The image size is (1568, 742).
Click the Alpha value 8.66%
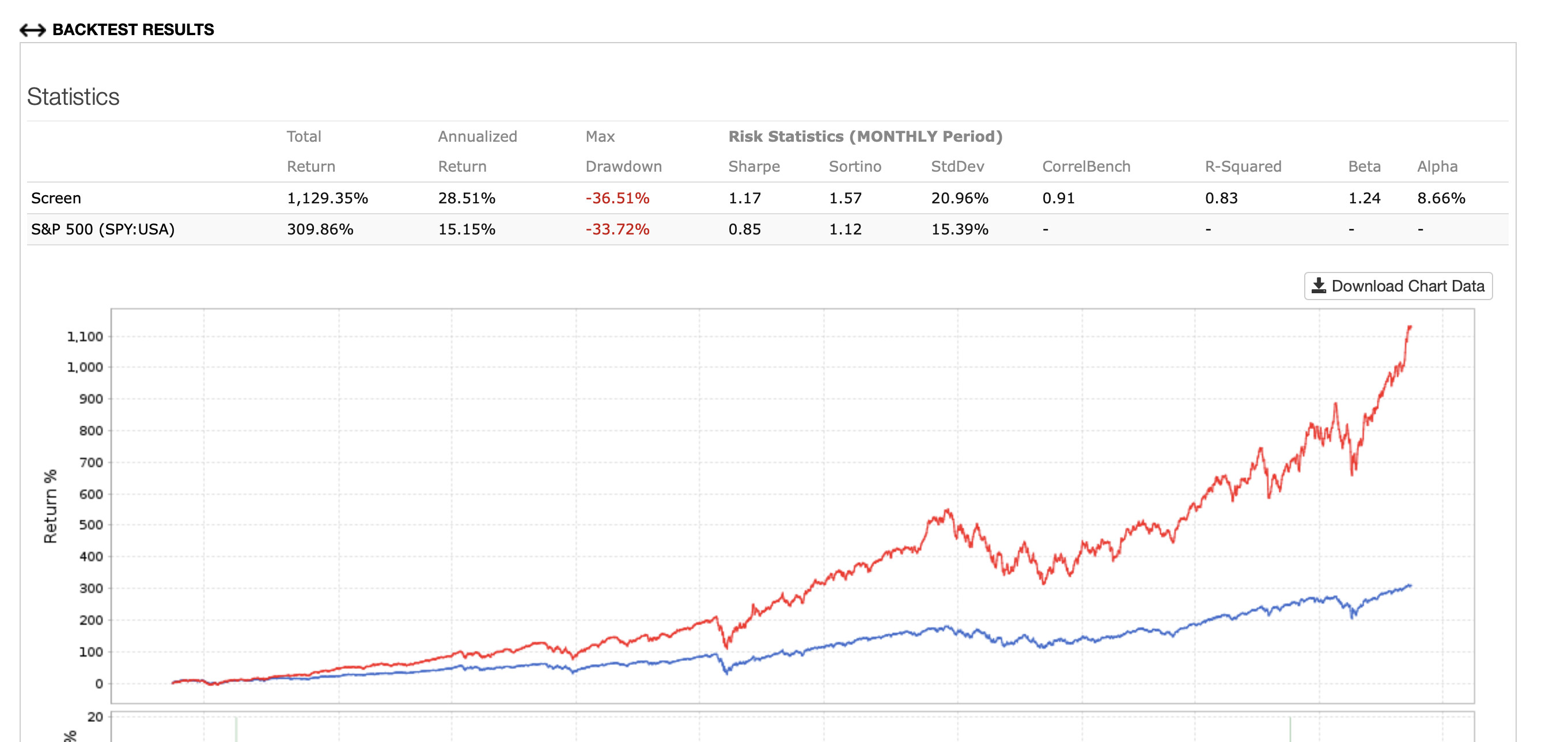1441,198
